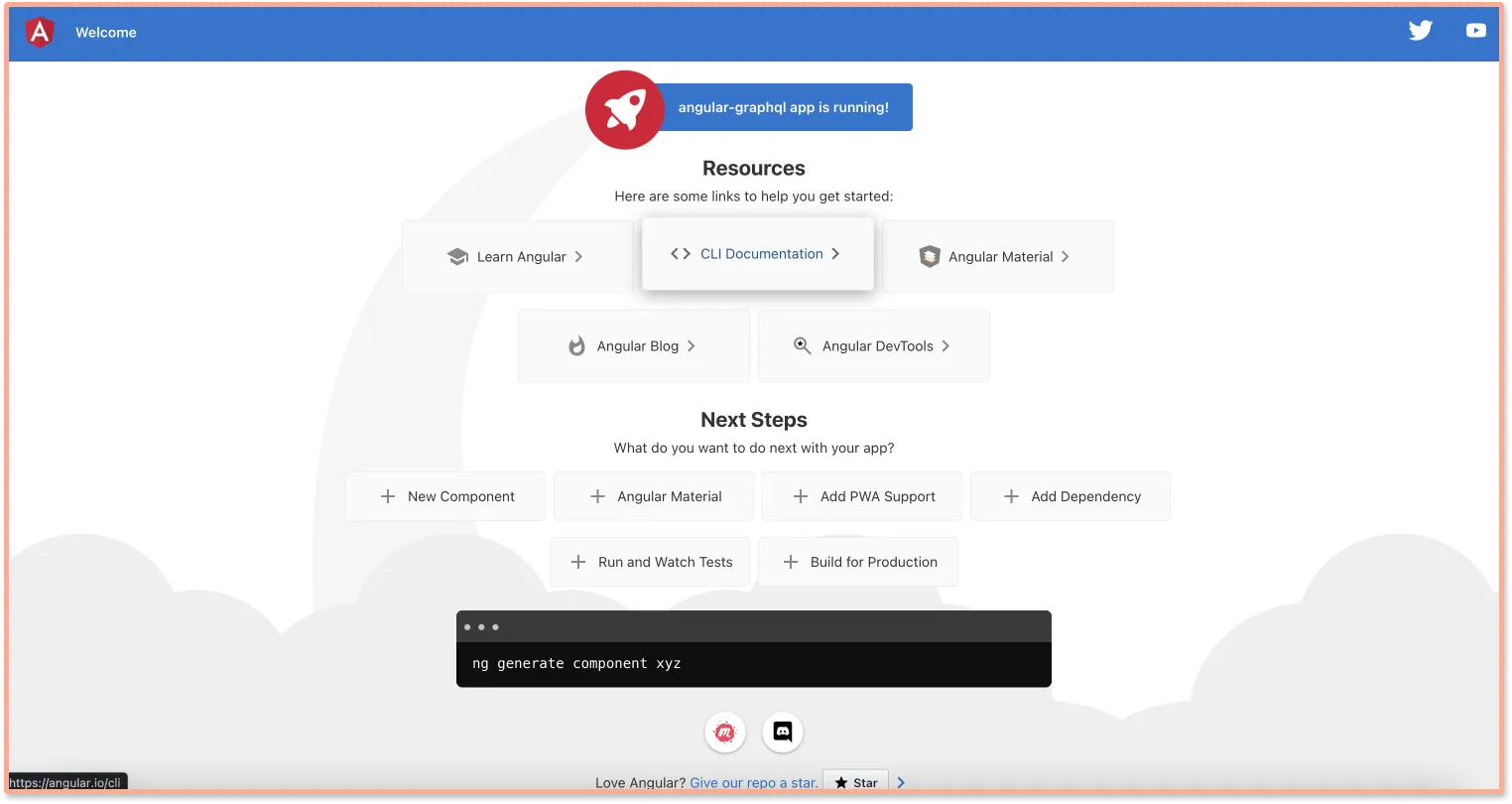The image size is (1512, 804).
Task: Click the chevron after CLI Documentation
Action: coord(835,254)
